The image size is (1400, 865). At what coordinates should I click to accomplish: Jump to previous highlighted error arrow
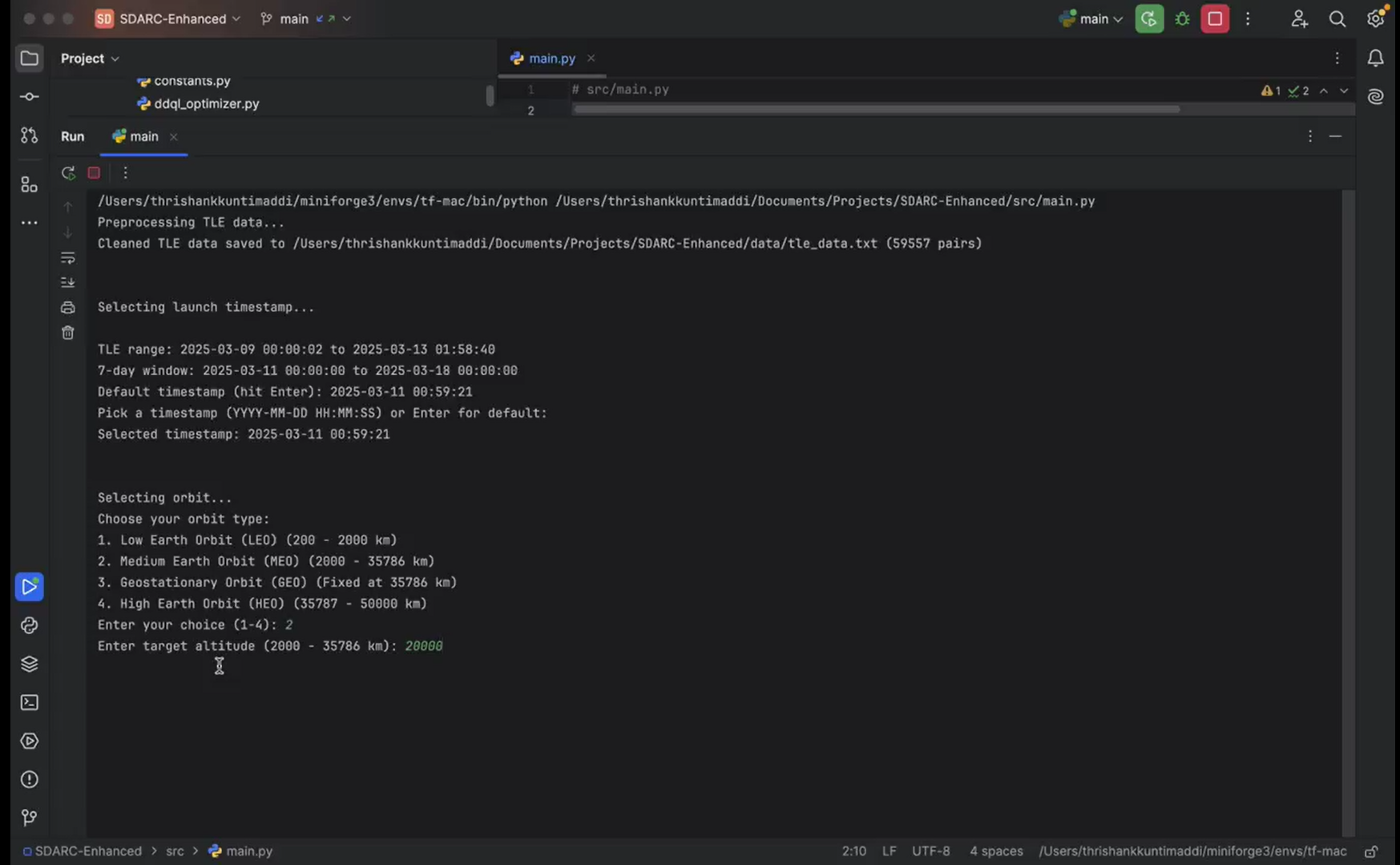[1324, 91]
